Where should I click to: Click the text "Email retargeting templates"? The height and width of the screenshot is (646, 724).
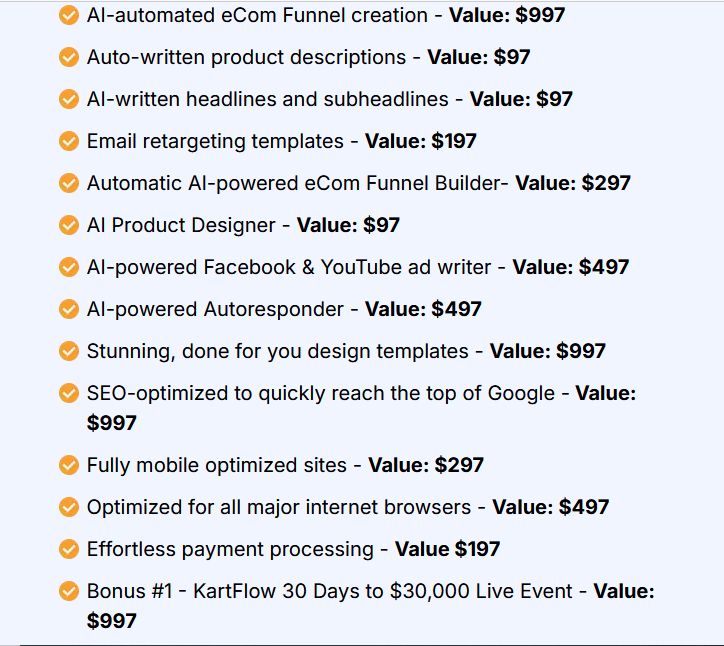(x=215, y=141)
